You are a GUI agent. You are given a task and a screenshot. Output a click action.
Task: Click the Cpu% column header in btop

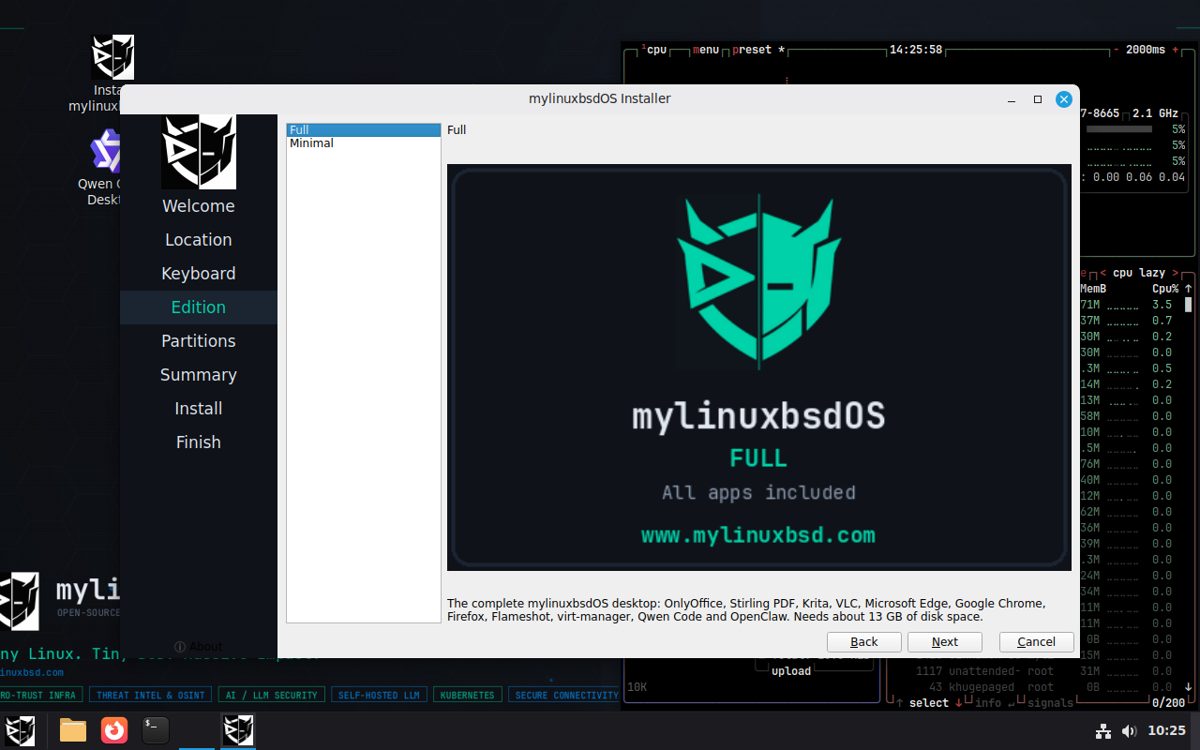[x=1165, y=288]
